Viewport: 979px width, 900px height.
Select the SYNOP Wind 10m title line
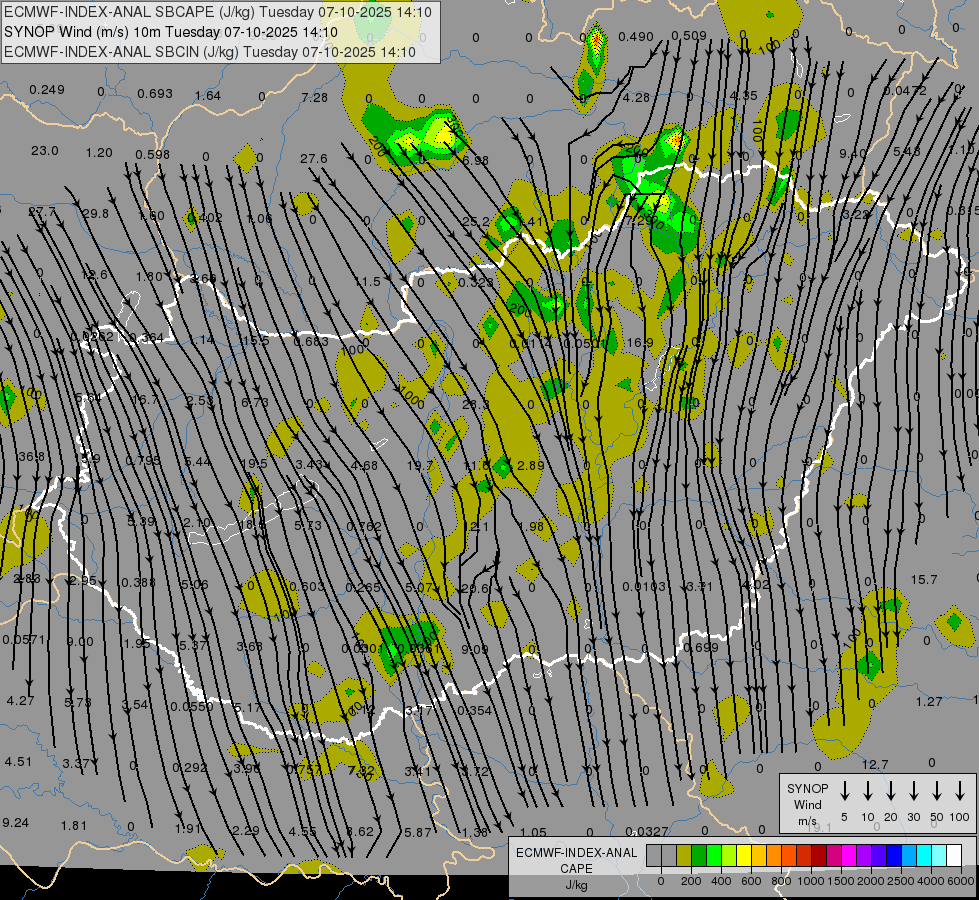(x=170, y=32)
